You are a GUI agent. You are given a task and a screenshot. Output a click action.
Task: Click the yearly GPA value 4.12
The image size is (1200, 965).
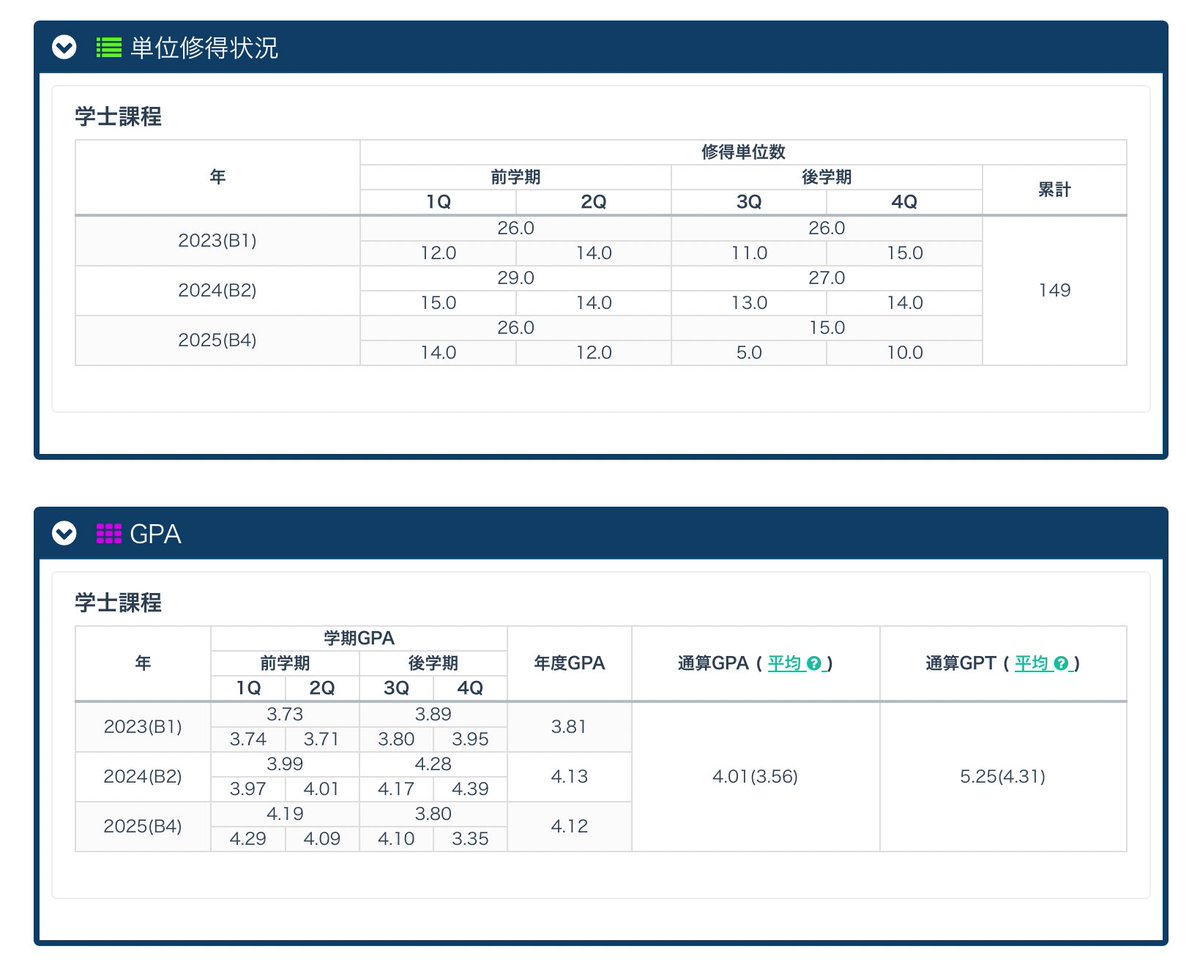(570, 827)
